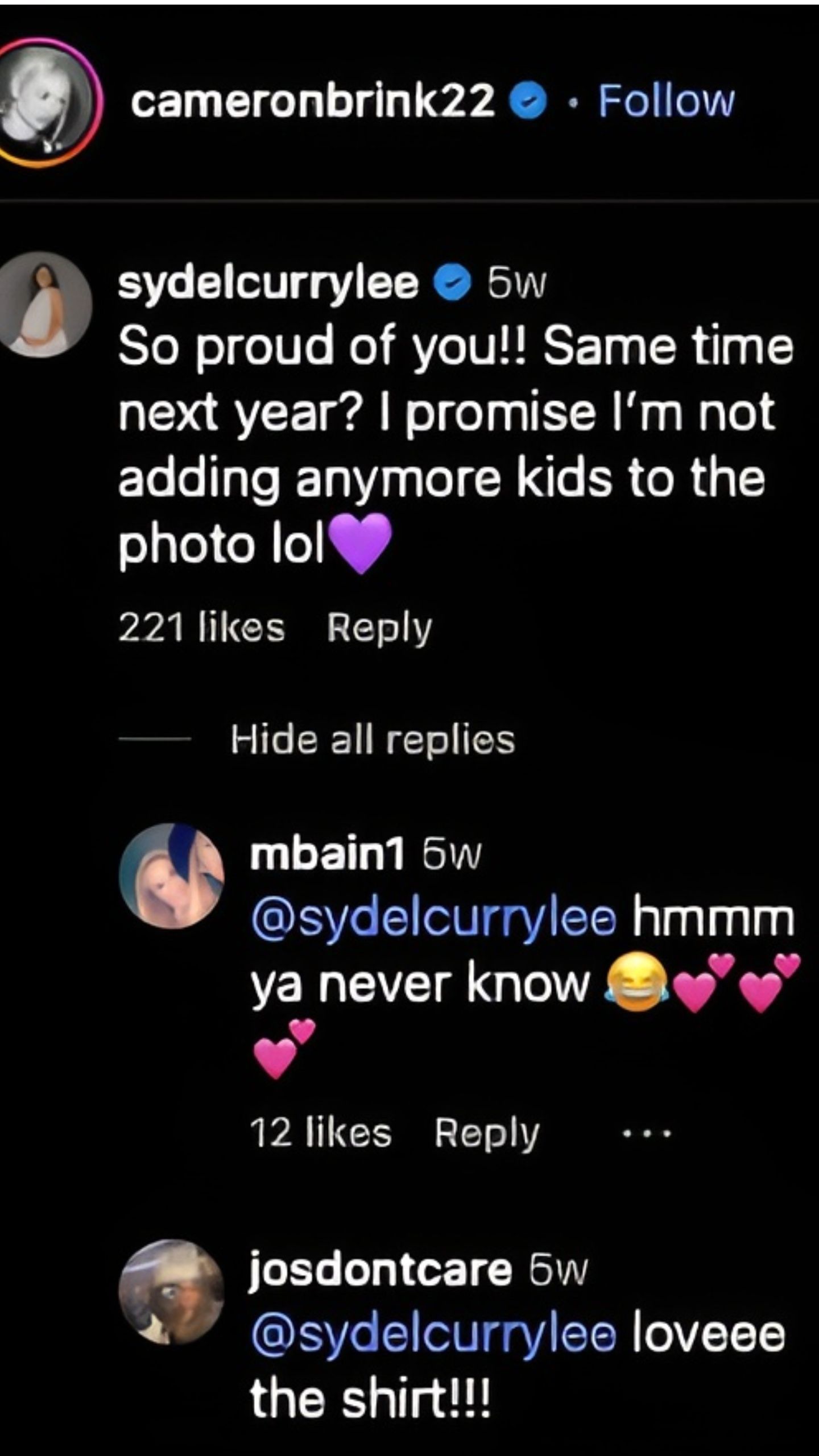Click the josdontcare username
The width and height of the screenshot is (819, 1456).
(x=380, y=1271)
